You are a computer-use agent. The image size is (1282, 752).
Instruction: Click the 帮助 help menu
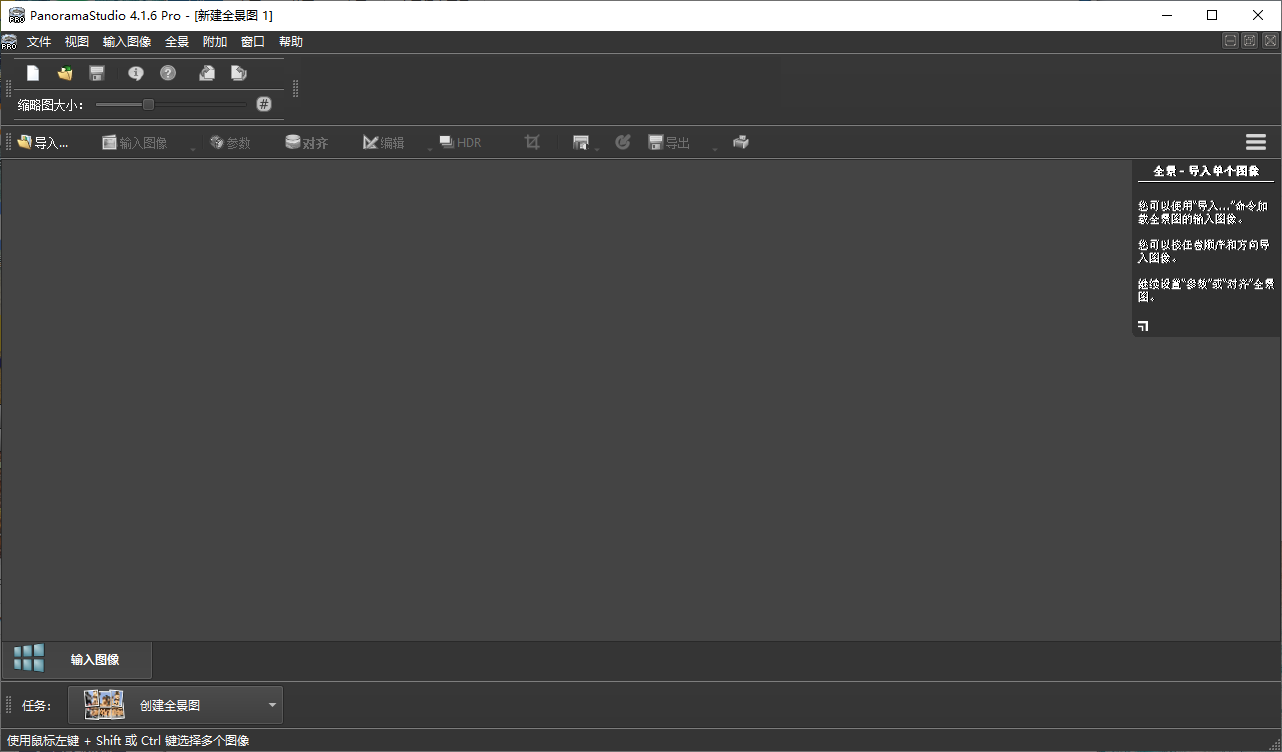click(291, 41)
